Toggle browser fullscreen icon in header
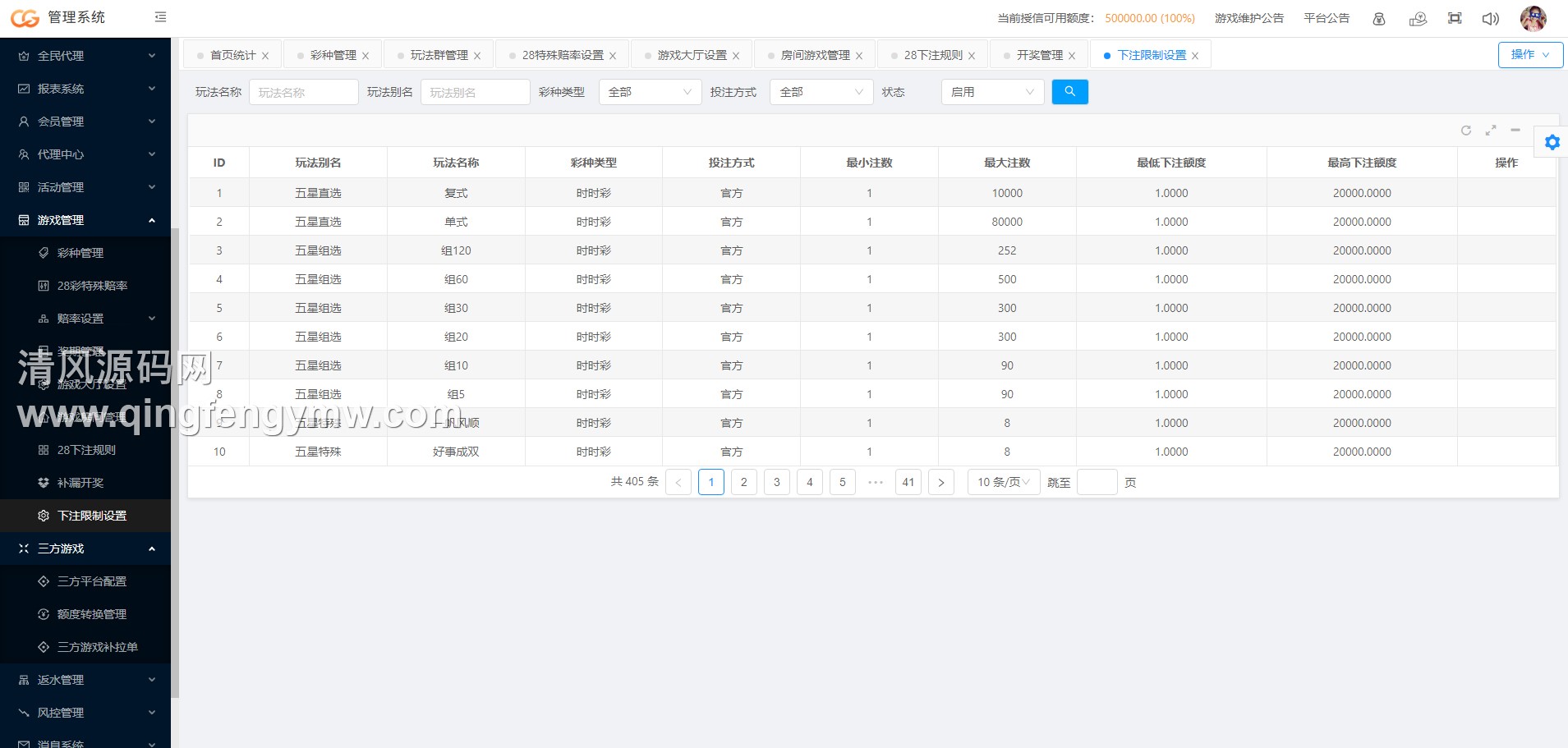This screenshot has width=1568, height=748. coord(1455,18)
